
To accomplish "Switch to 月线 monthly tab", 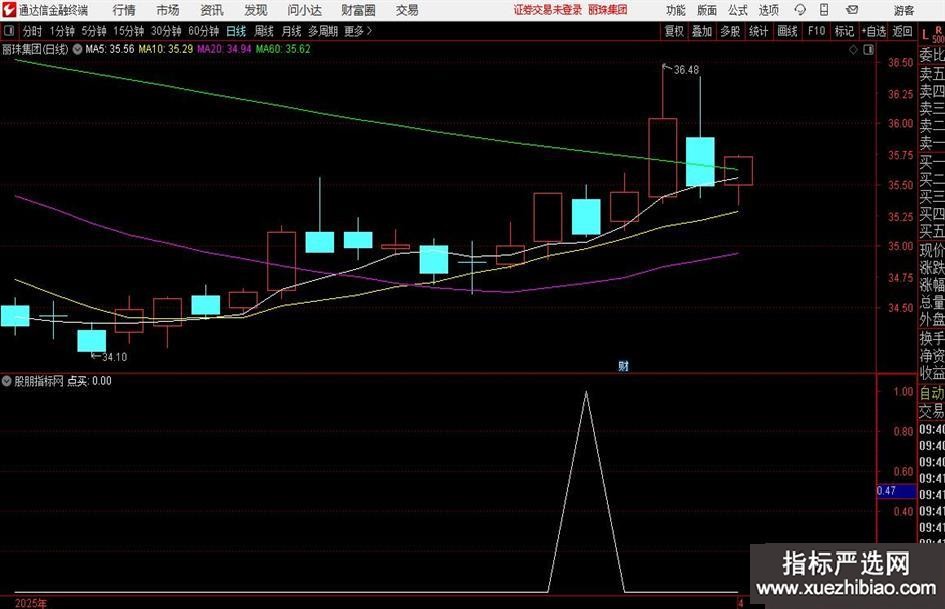I will coord(291,31).
